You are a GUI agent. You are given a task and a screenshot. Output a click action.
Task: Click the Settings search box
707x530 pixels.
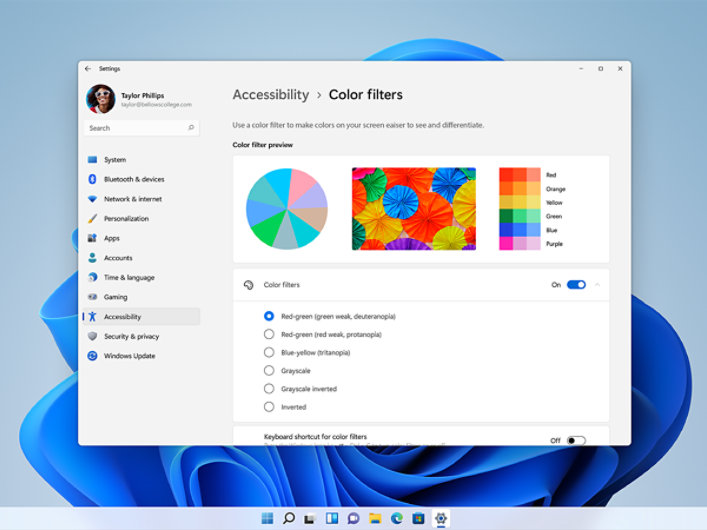point(140,128)
